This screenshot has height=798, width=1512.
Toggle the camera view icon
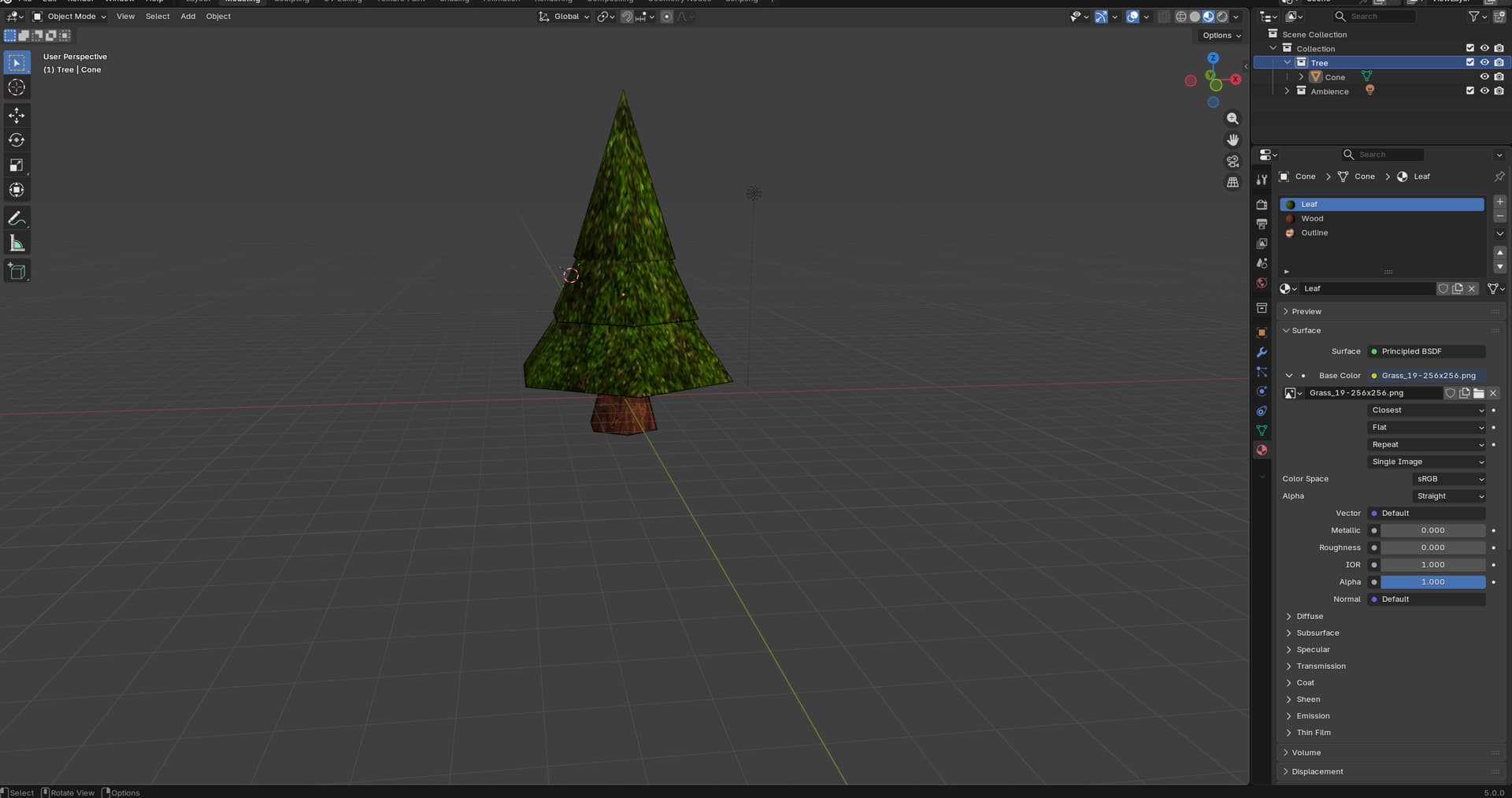(1232, 161)
